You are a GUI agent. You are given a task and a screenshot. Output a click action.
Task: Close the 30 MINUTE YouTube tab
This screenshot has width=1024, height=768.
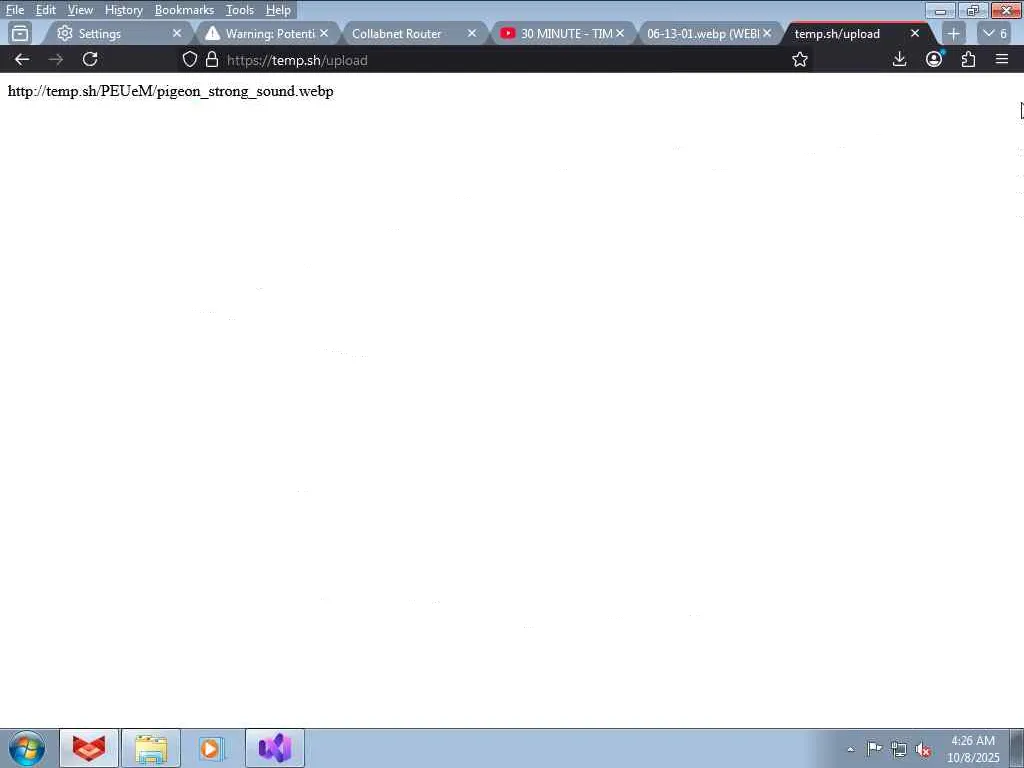(619, 33)
